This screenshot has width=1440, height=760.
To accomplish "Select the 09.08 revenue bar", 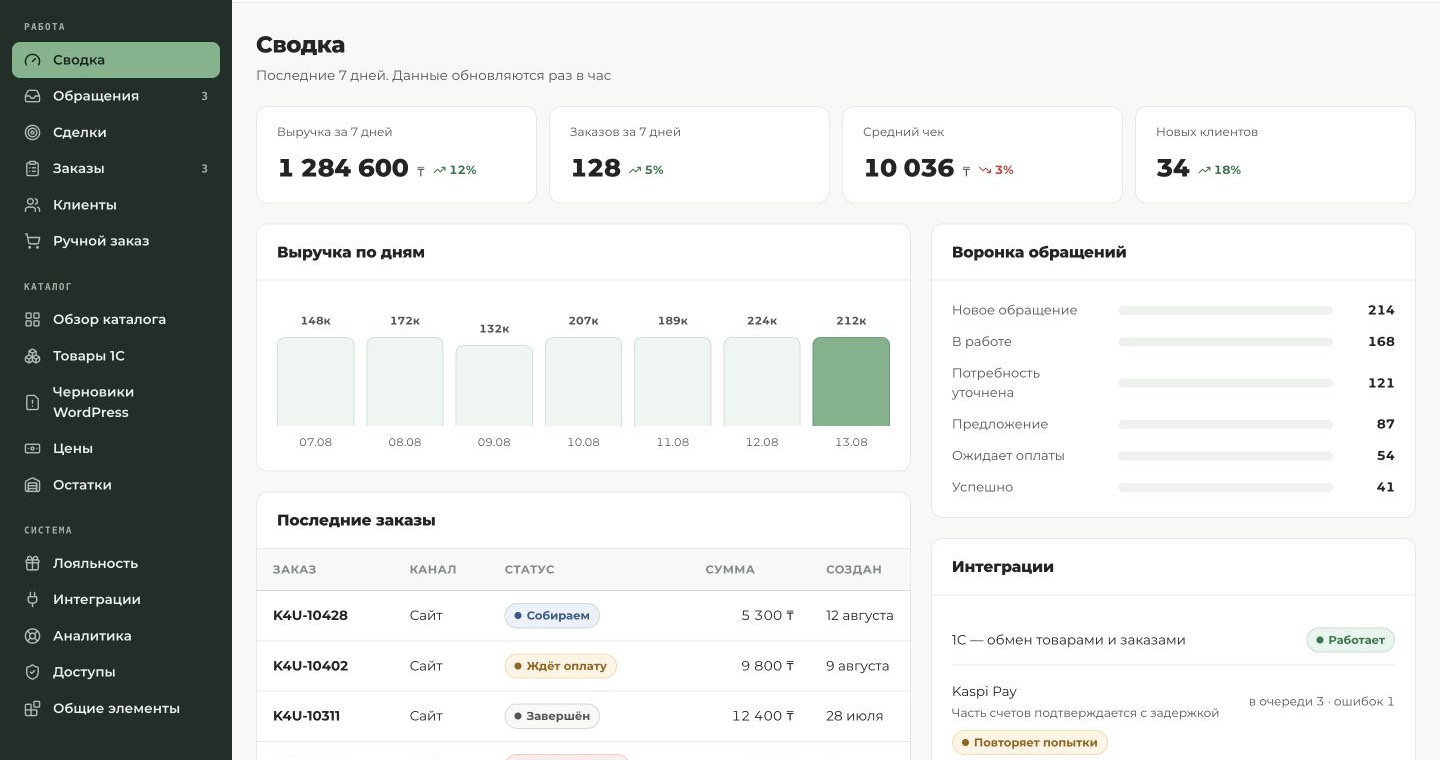I will tap(494, 386).
